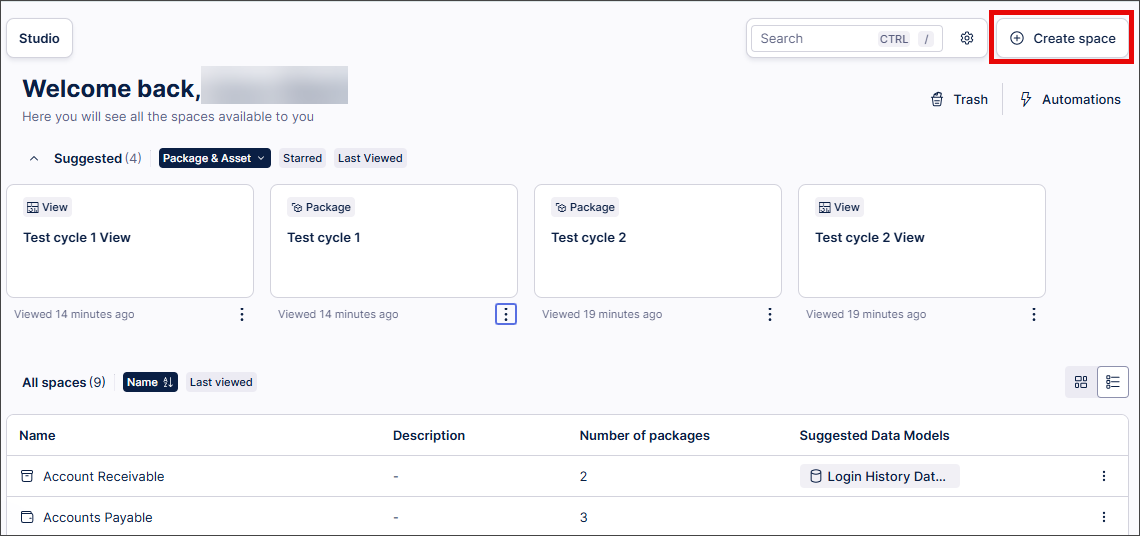Viewport: 1140px width, 536px height.
Task: Click the 'Viewed 14 minutes ago' text under Test cycle 1 View
Action: (74, 314)
